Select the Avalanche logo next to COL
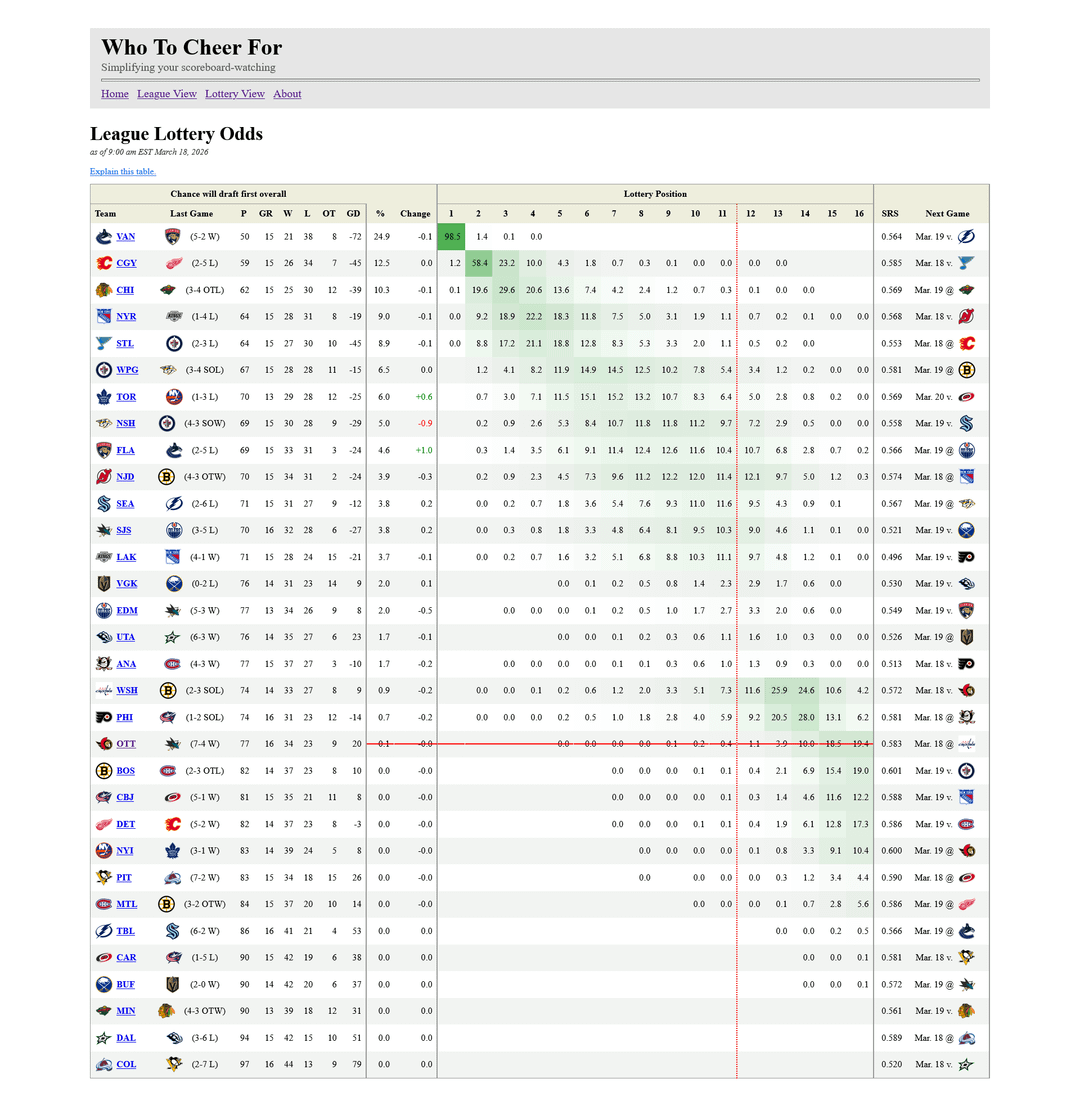Screen dimensions: 1080x1106 [103, 1065]
